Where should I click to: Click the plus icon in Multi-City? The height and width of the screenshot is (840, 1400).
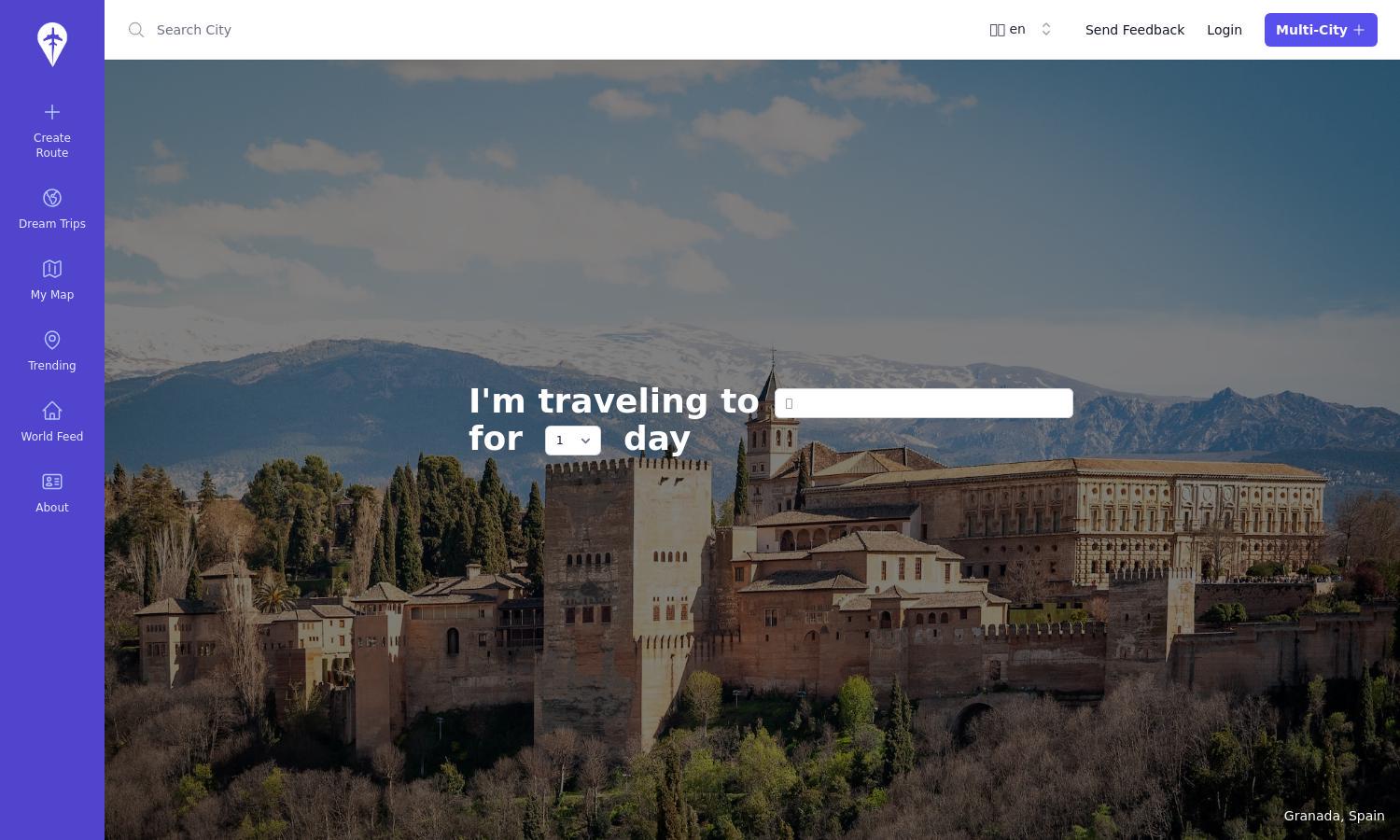click(1359, 30)
